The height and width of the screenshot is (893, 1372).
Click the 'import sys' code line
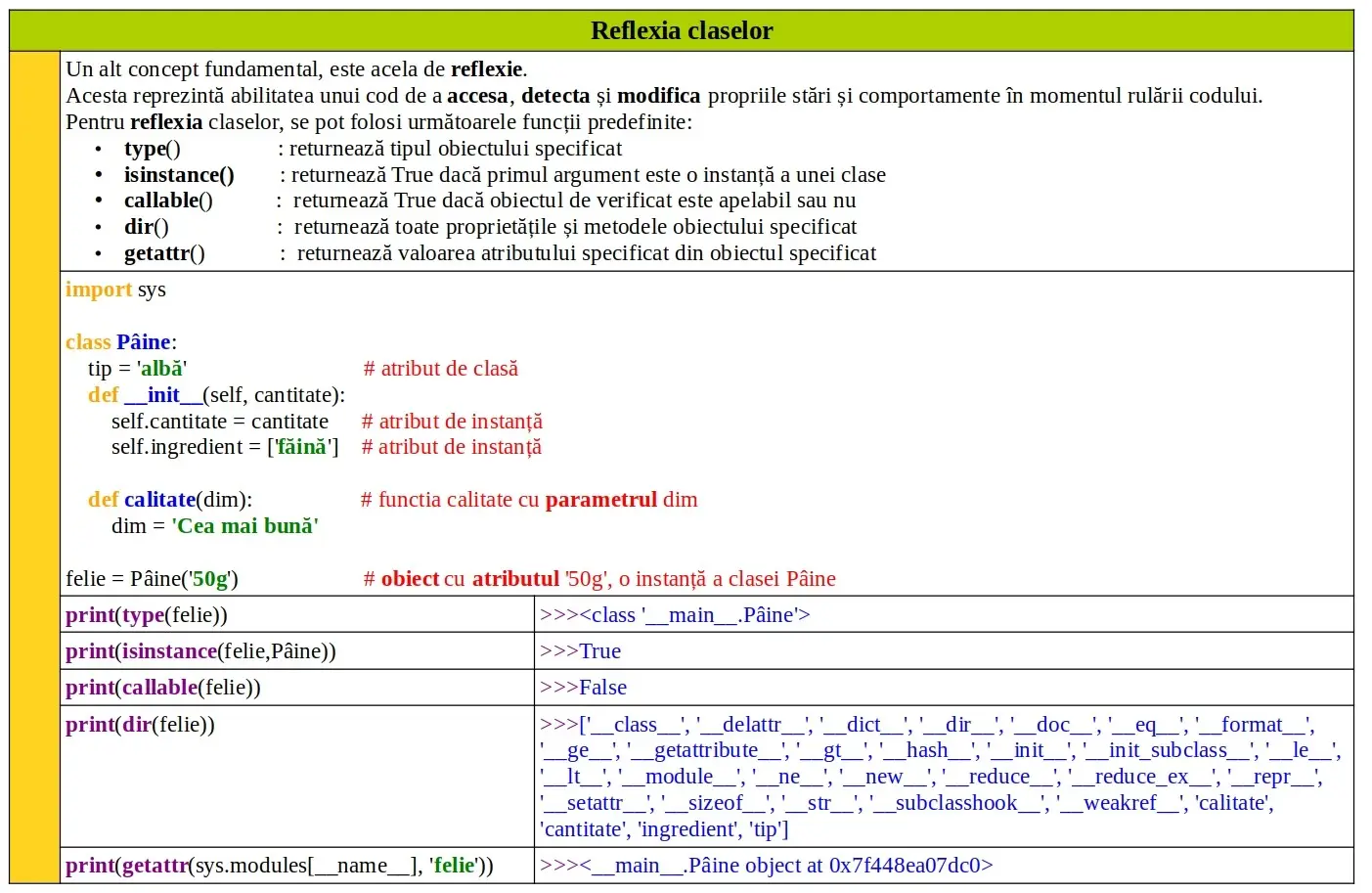point(115,290)
